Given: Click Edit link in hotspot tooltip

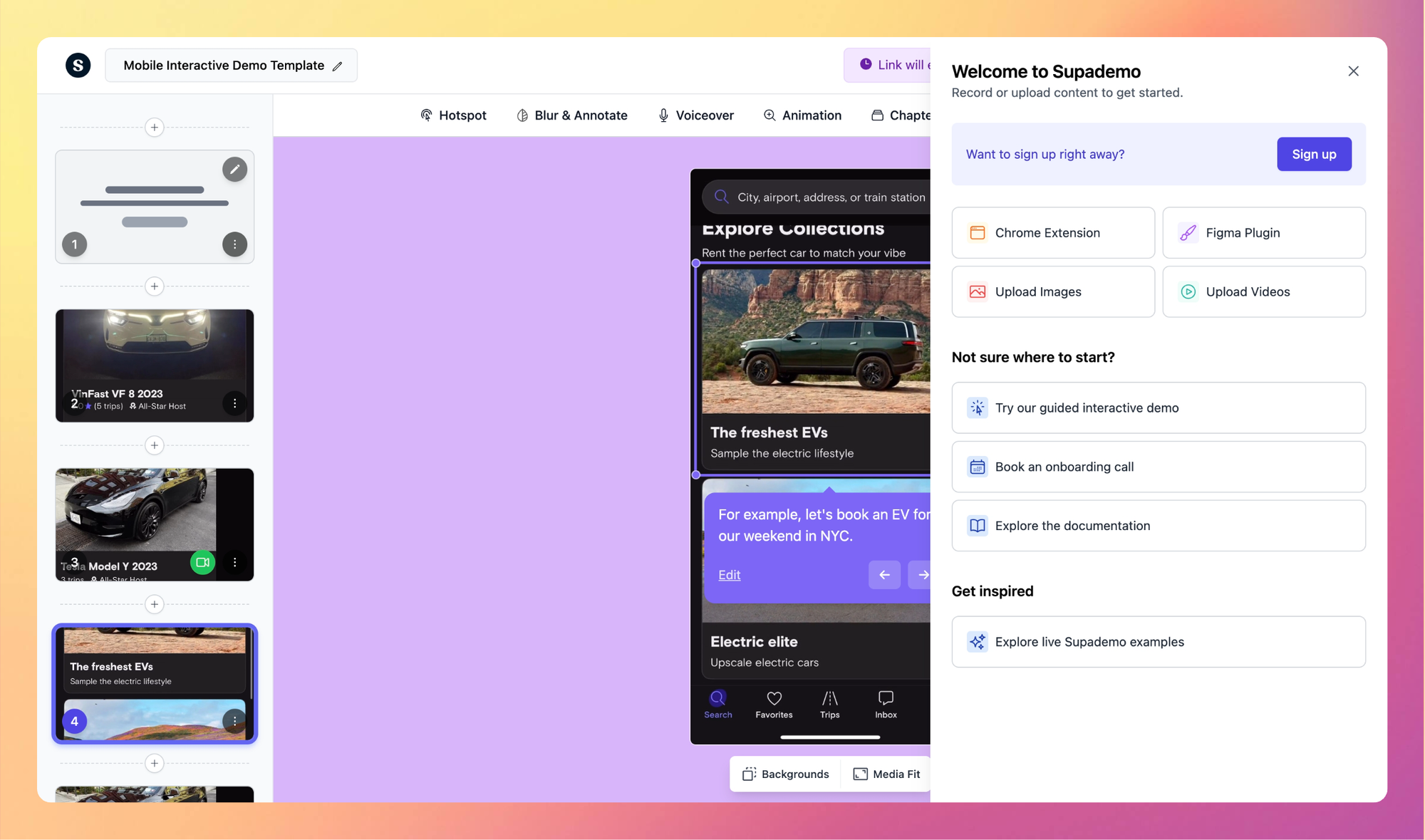Looking at the screenshot, I should pyautogui.click(x=729, y=575).
